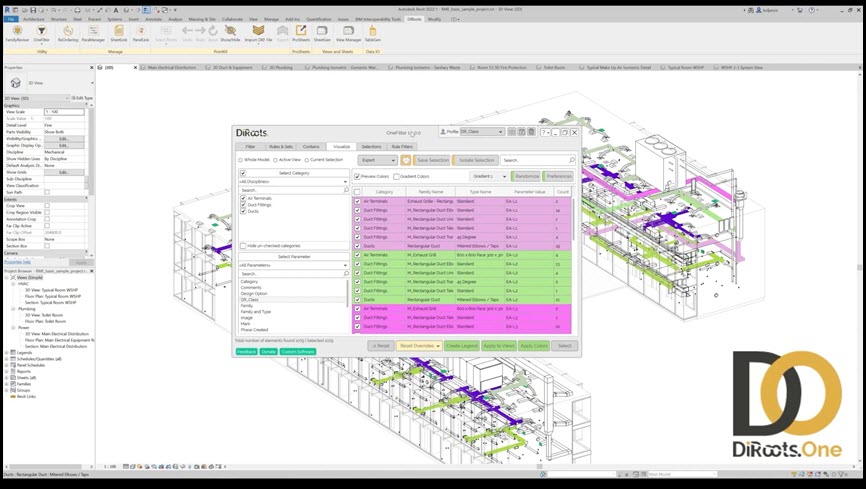Click the Text tool icon in quick access toolbar

(116, 10)
